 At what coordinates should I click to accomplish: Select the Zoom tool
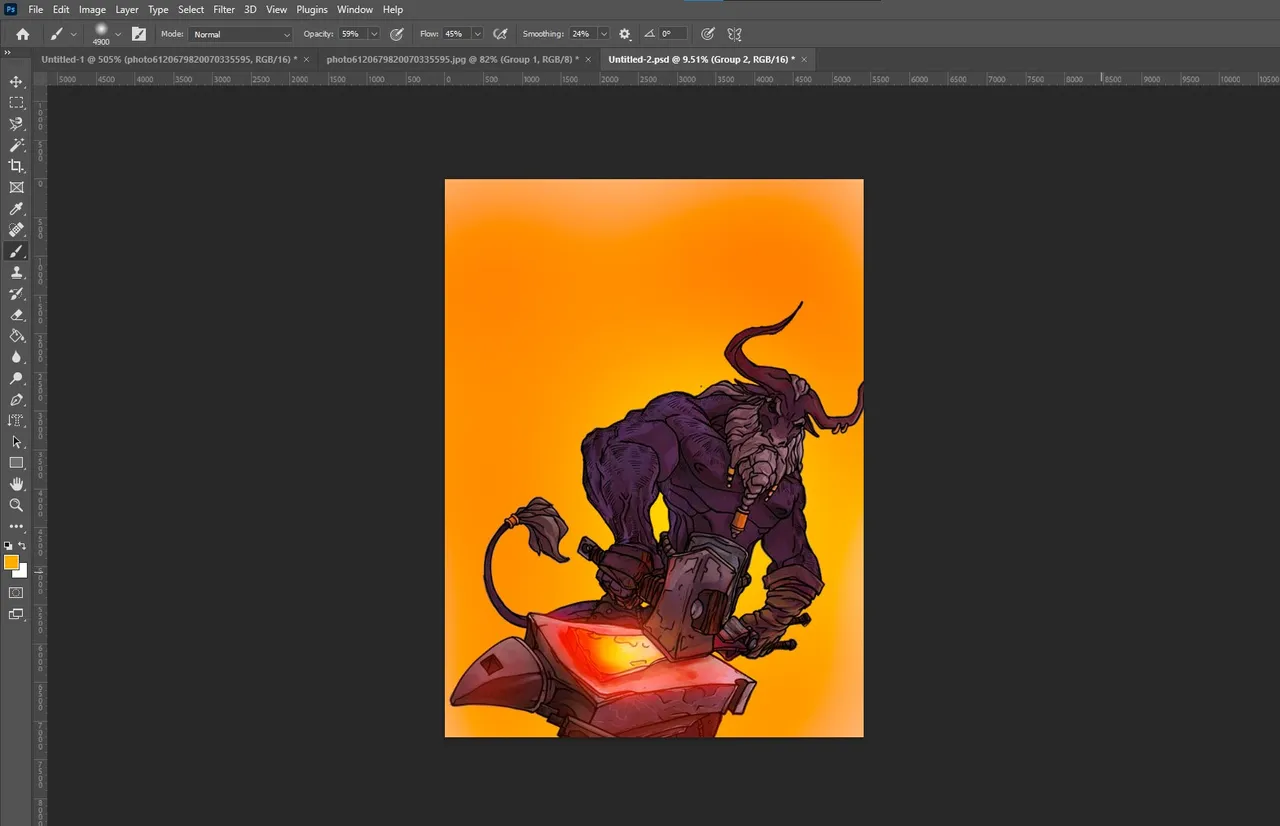click(x=16, y=505)
